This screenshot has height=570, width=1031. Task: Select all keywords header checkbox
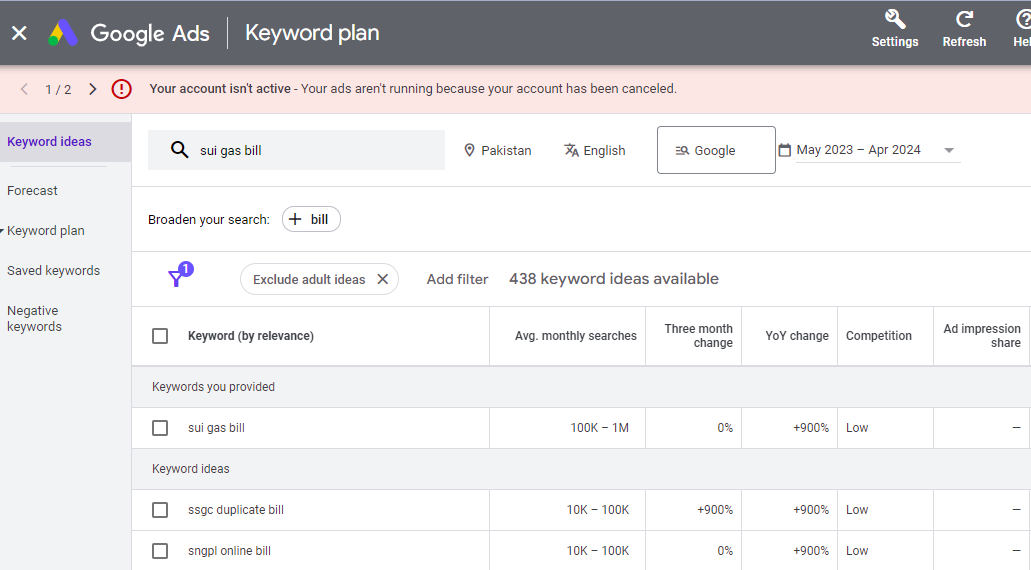(x=160, y=336)
